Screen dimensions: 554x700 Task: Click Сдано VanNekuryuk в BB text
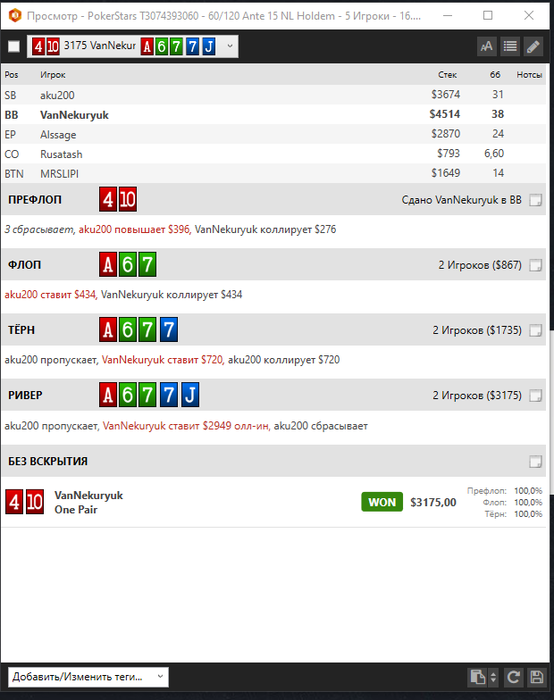(462, 200)
